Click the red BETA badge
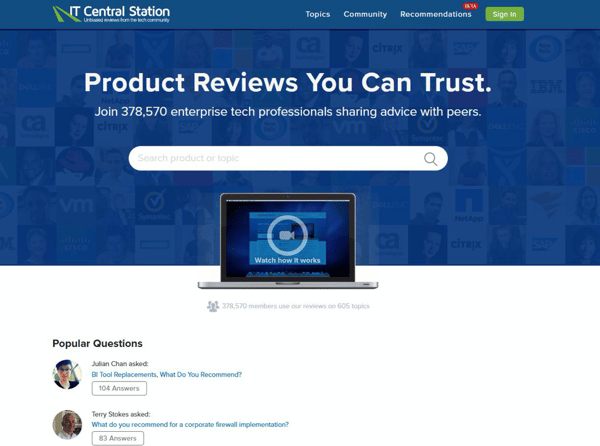 (x=469, y=6)
